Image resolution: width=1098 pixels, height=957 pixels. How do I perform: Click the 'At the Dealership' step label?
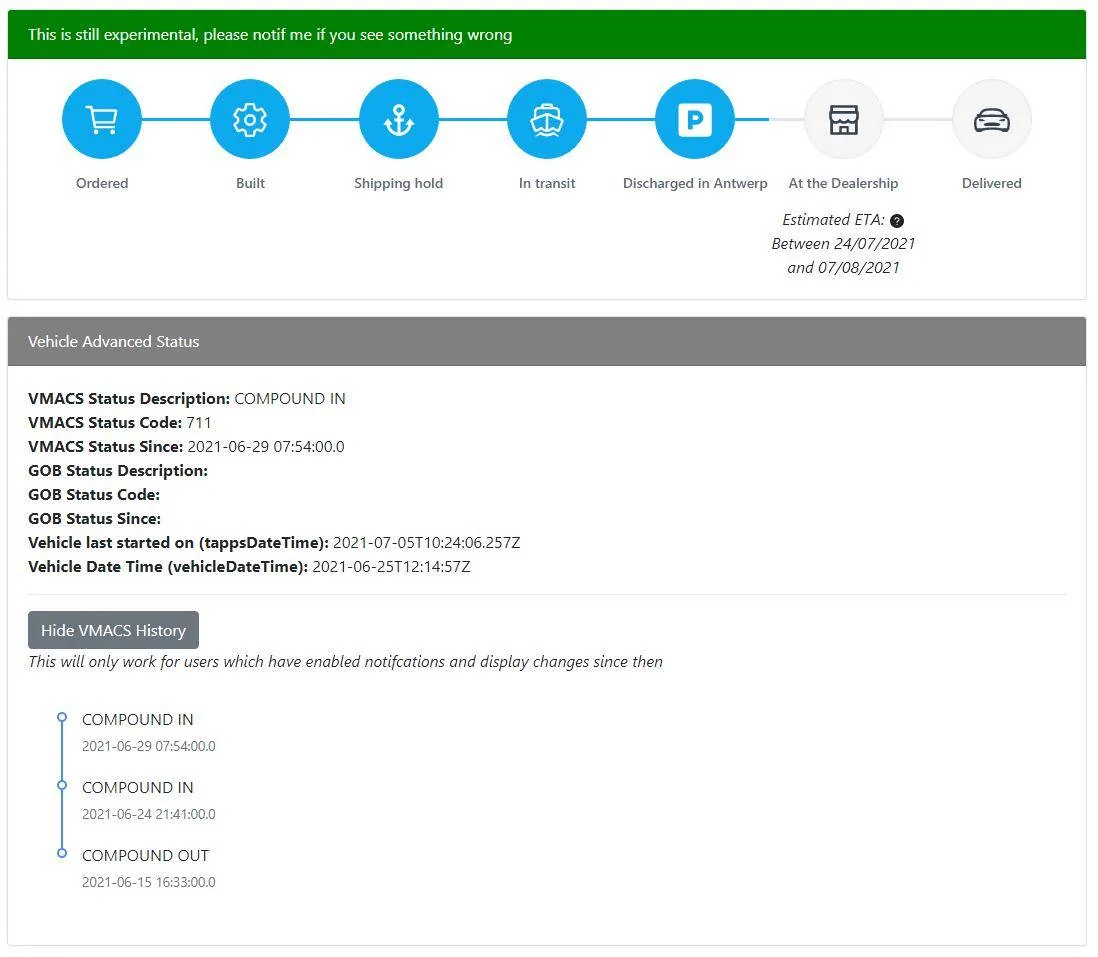tap(843, 183)
